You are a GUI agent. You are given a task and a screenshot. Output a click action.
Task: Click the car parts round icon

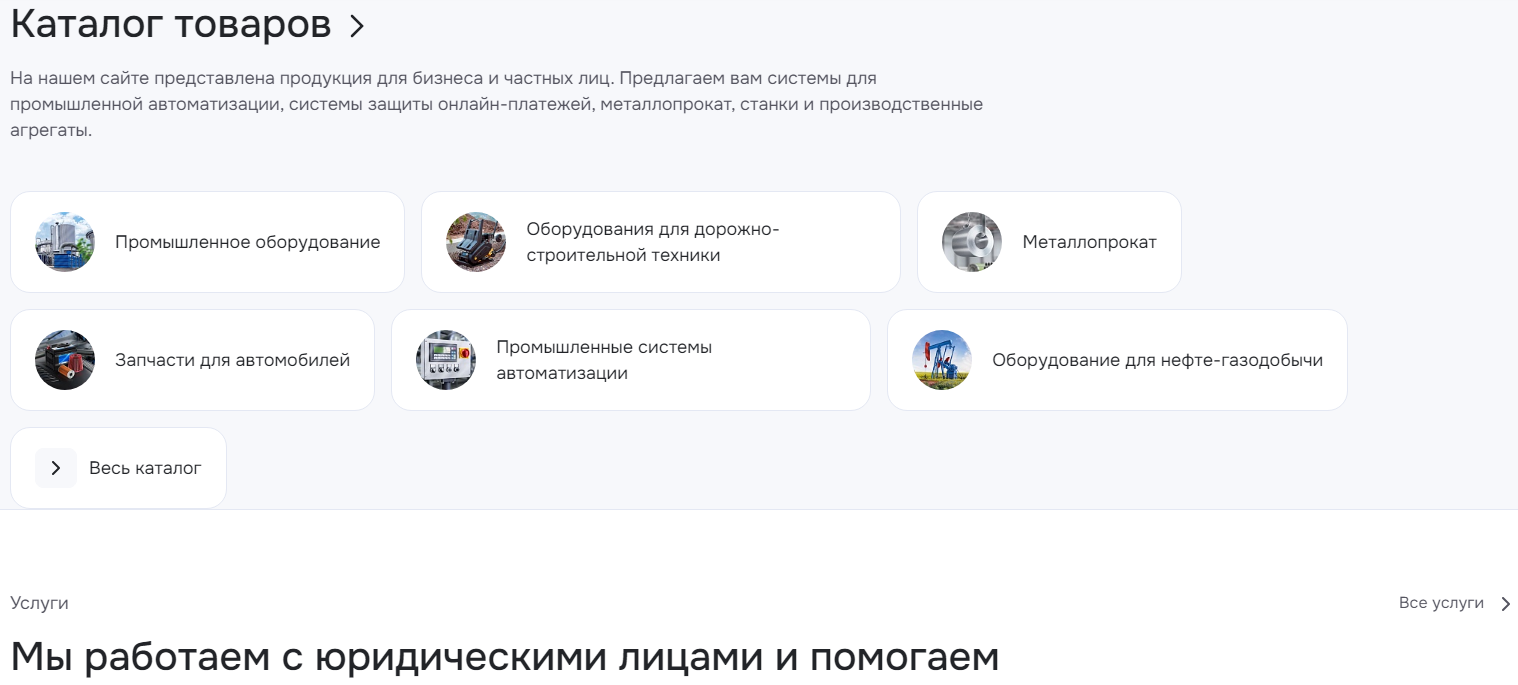coord(65,360)
